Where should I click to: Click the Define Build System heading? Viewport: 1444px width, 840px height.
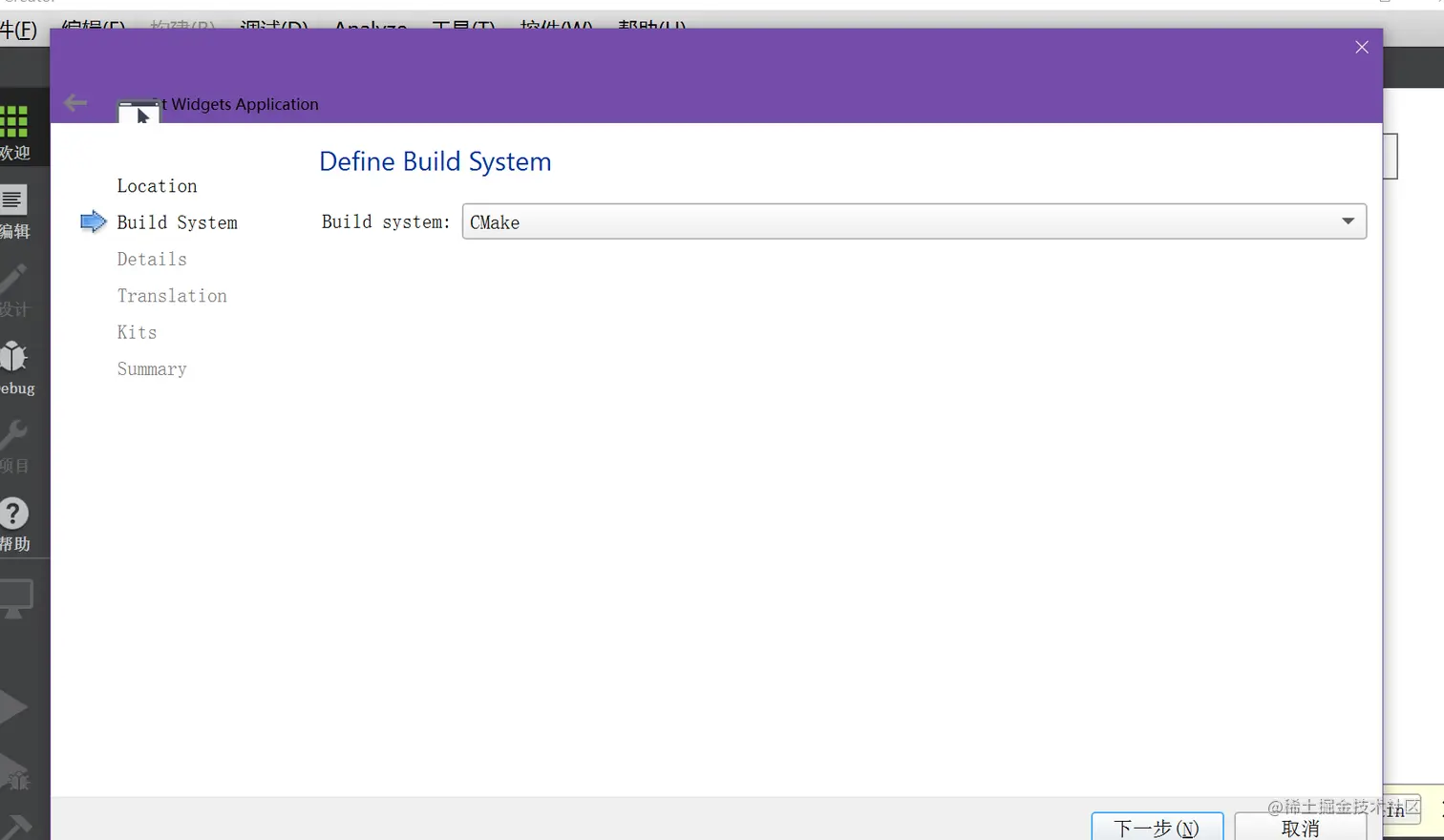click(435, 161)
